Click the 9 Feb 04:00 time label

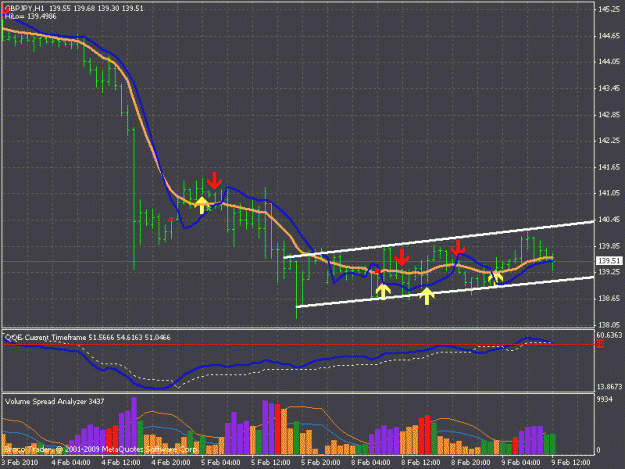[521, 462]
